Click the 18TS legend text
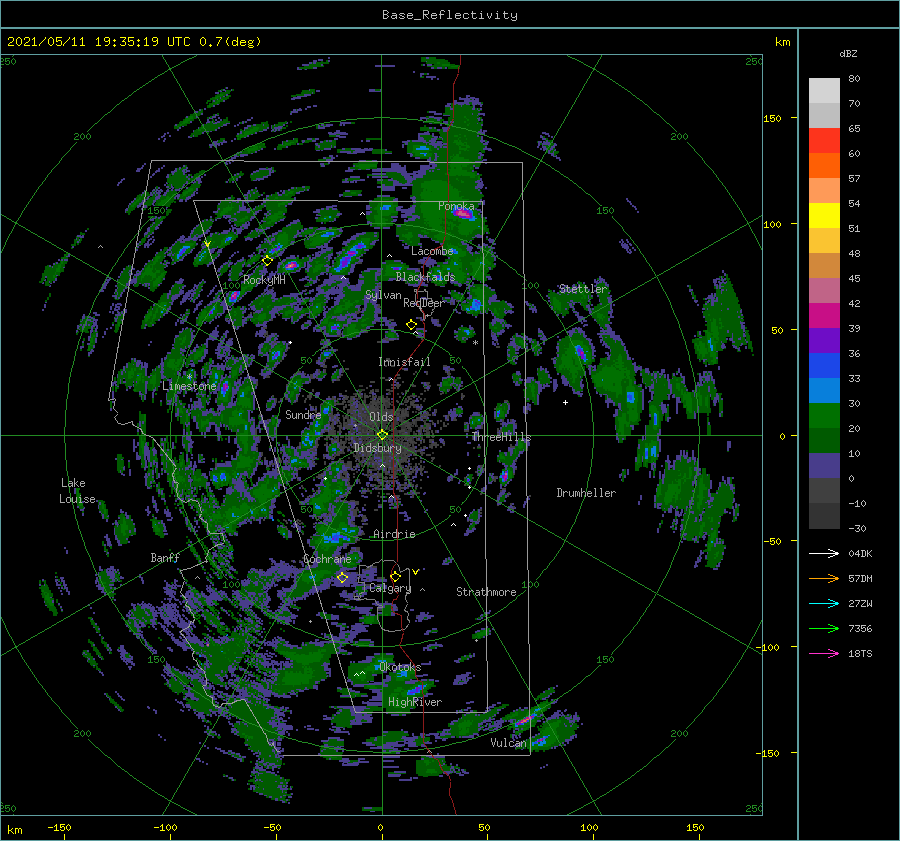 coord(860,653)
